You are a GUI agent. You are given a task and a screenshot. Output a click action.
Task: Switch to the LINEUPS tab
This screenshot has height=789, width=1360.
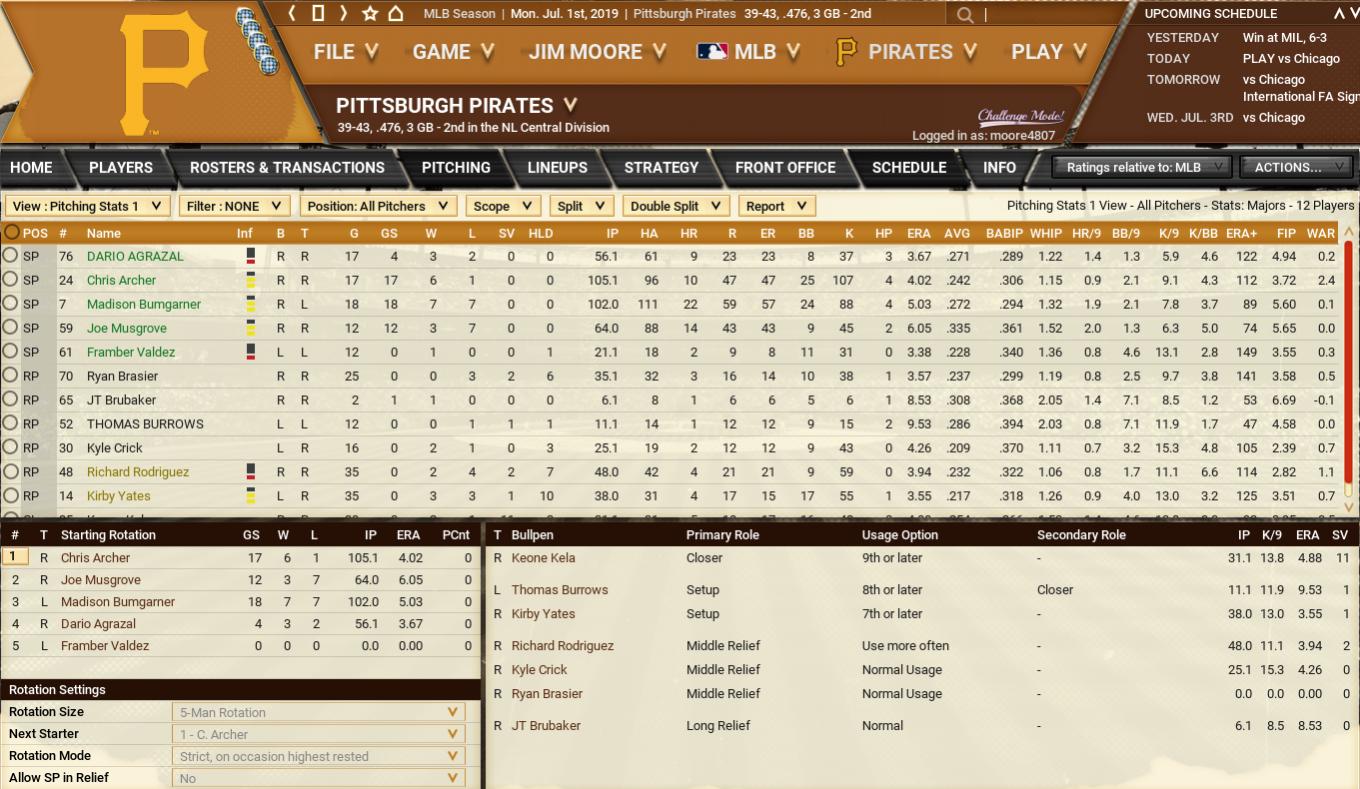point(557,167)
